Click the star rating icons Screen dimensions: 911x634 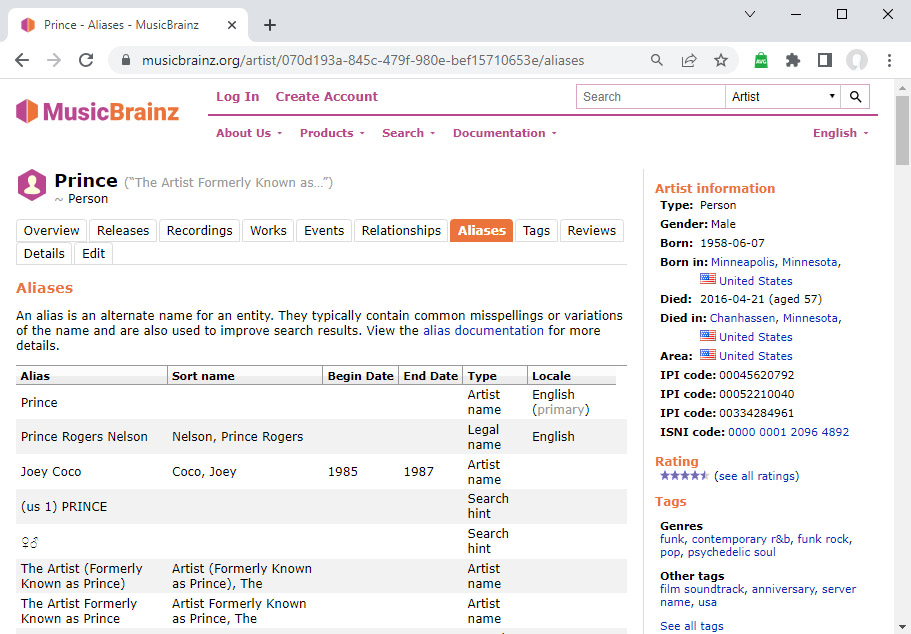(684, 475)
